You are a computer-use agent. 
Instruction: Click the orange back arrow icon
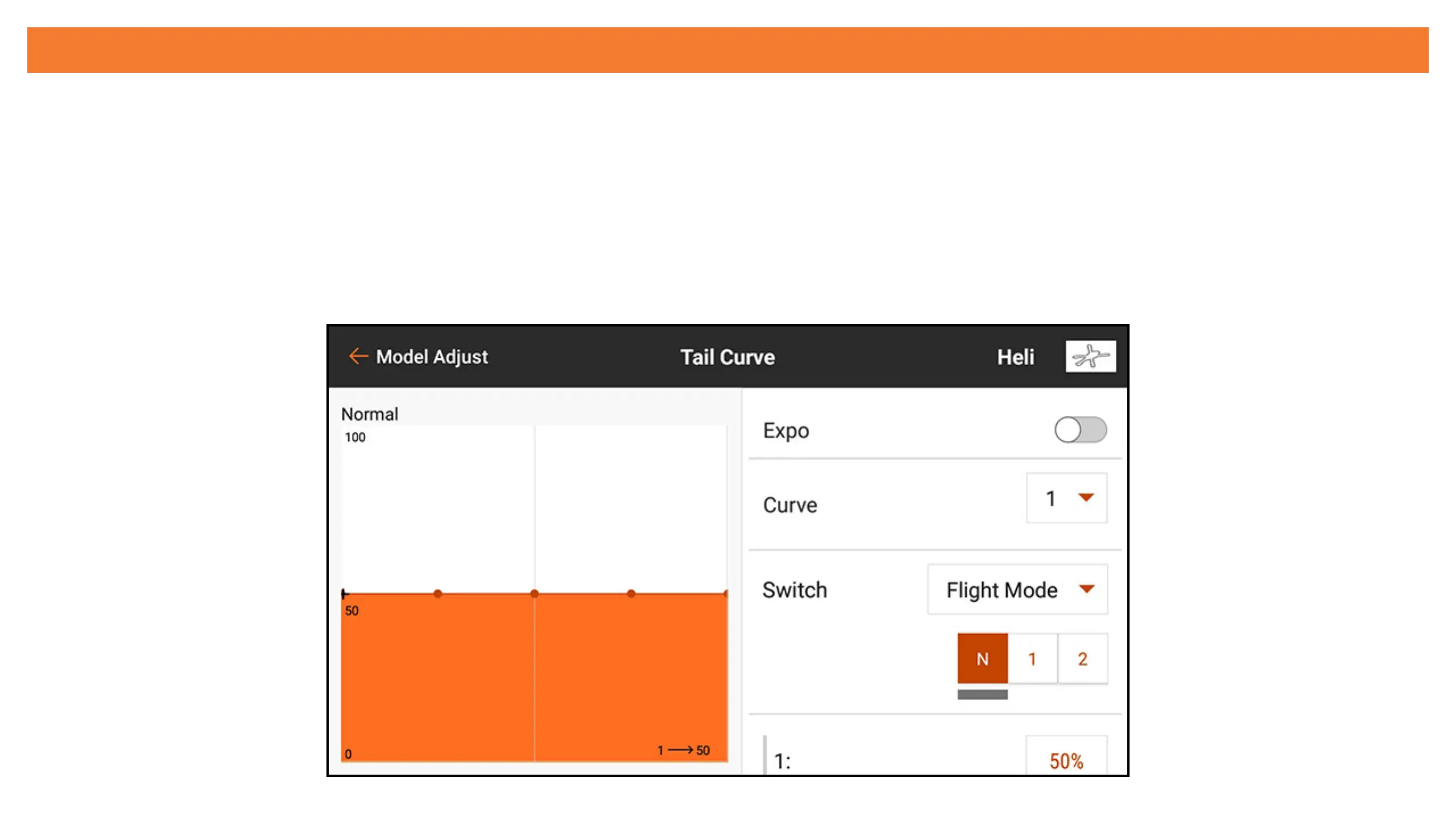pyautogui.click(x=358, y=356)
